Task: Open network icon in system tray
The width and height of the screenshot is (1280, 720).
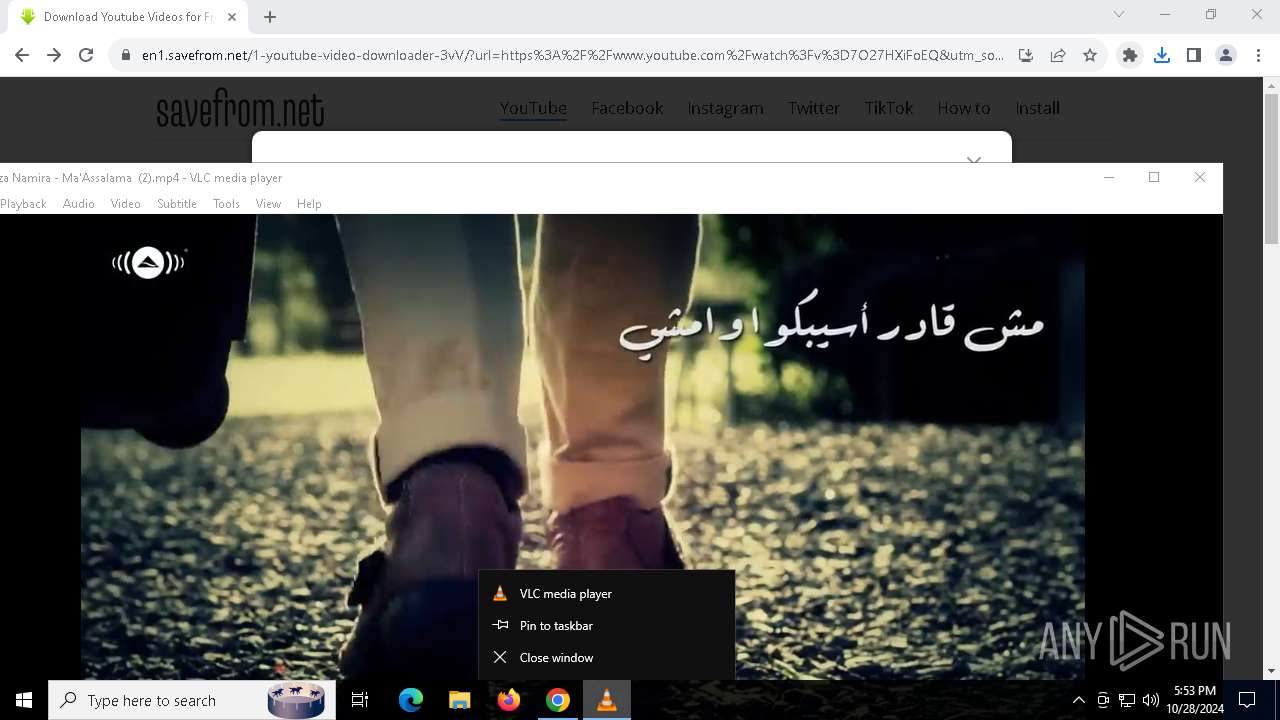Action: tap(1127, 700)
